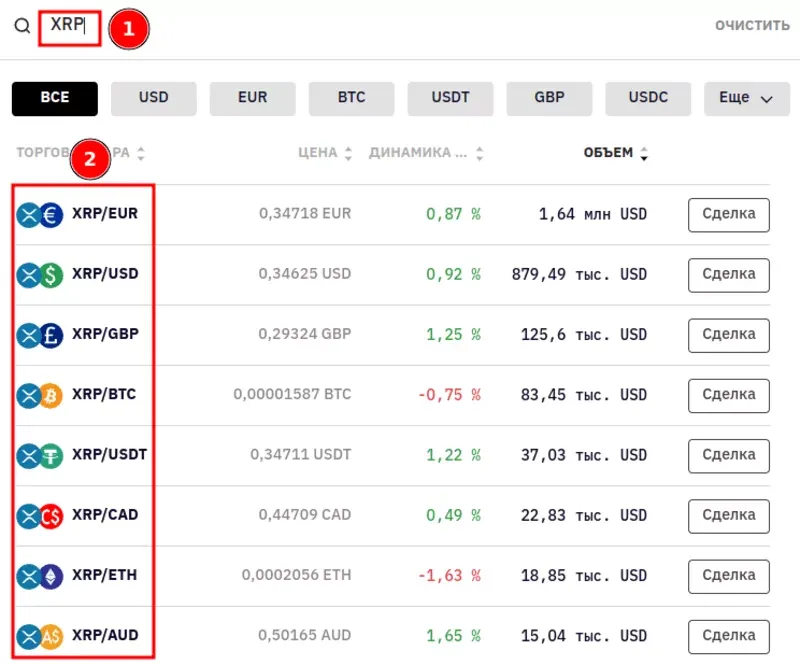Click the XRP/USD pair coin icons
The height and width of the screenshot is (665, 800).
coord(40,275)
